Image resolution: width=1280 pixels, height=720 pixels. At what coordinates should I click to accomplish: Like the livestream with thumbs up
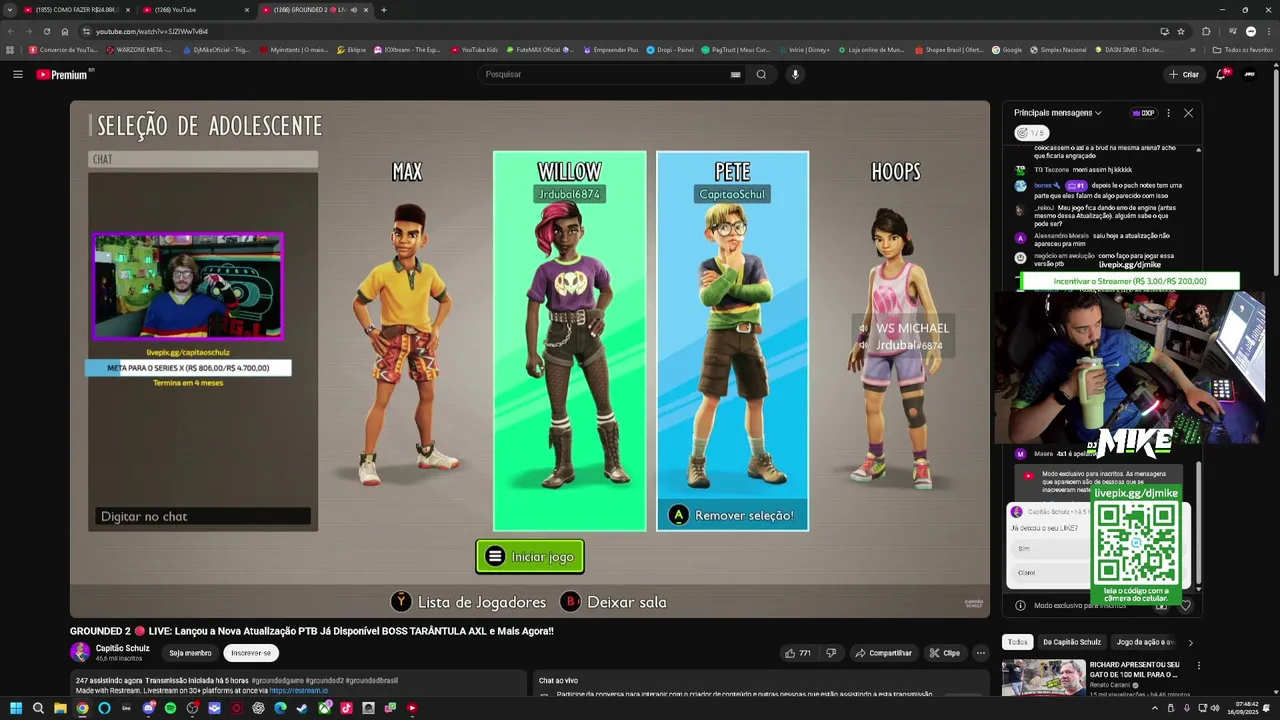click(797, 653)
